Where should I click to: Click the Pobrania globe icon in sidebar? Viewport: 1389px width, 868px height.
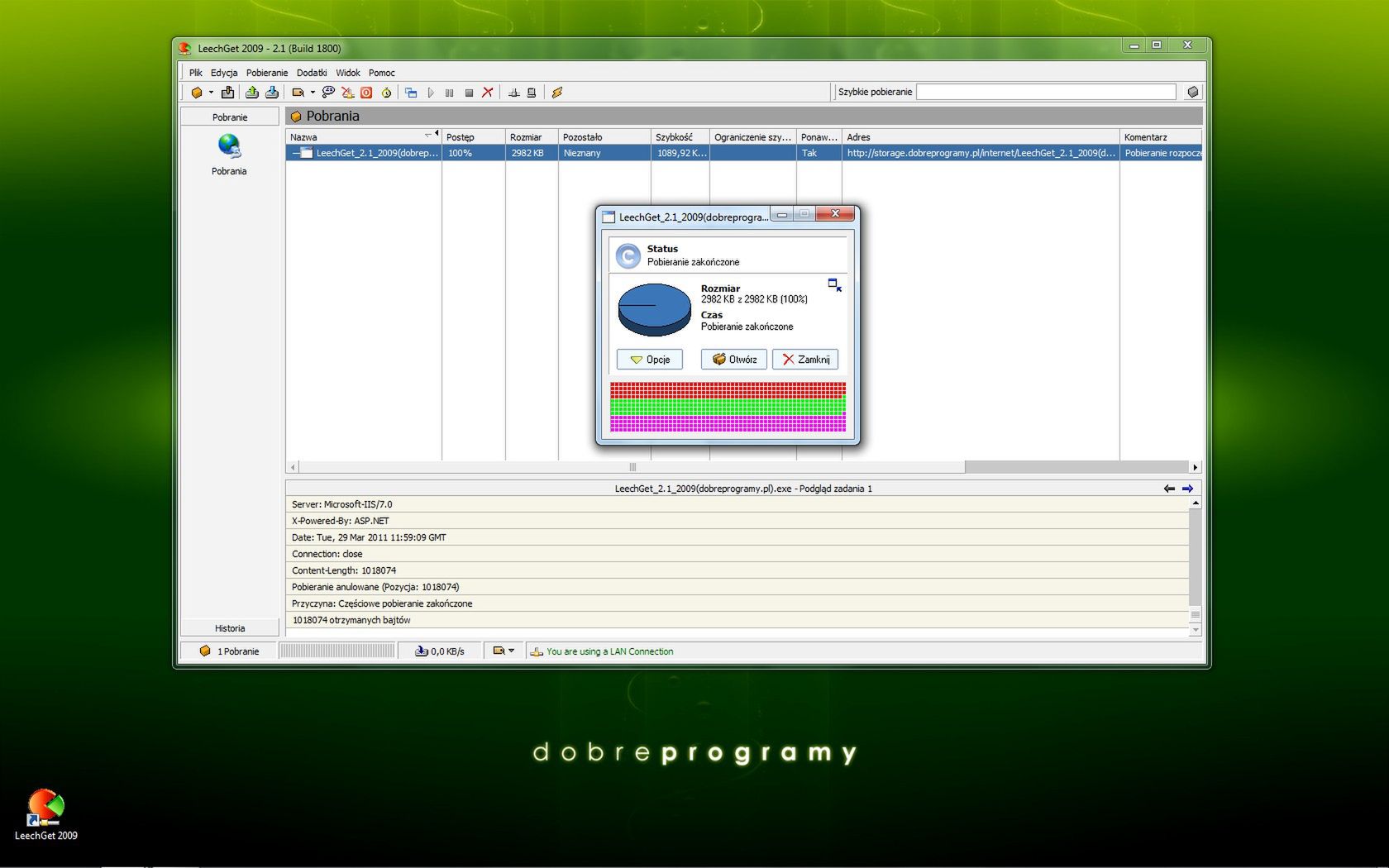229,146
